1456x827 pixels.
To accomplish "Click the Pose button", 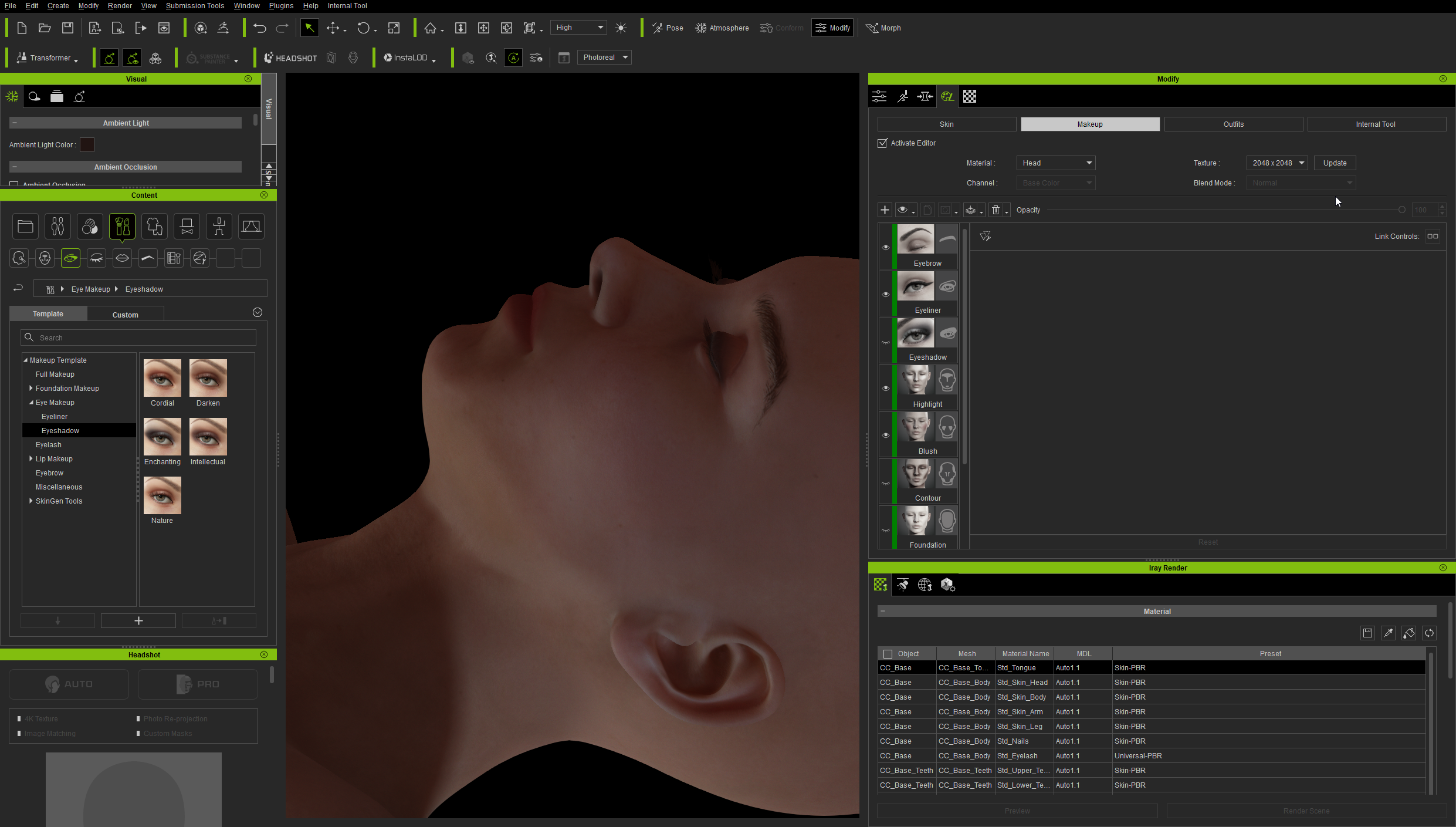I will 668,28.
